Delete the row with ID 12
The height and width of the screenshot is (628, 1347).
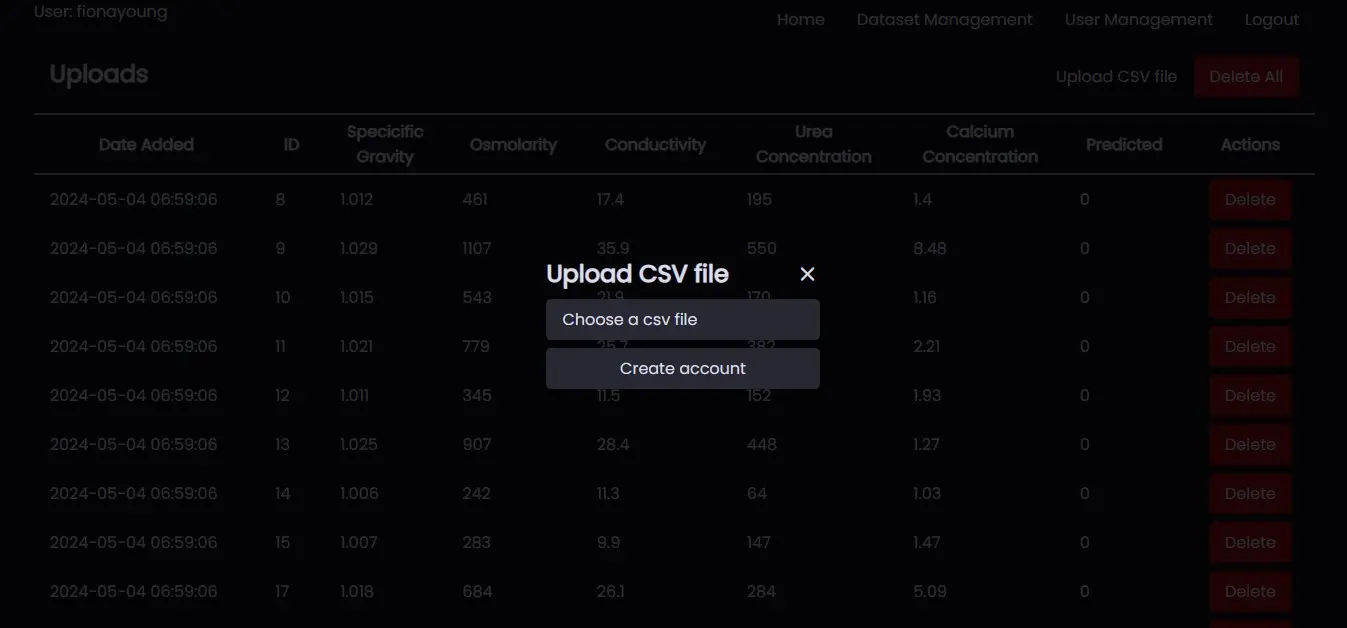(x=1249, y=396)
